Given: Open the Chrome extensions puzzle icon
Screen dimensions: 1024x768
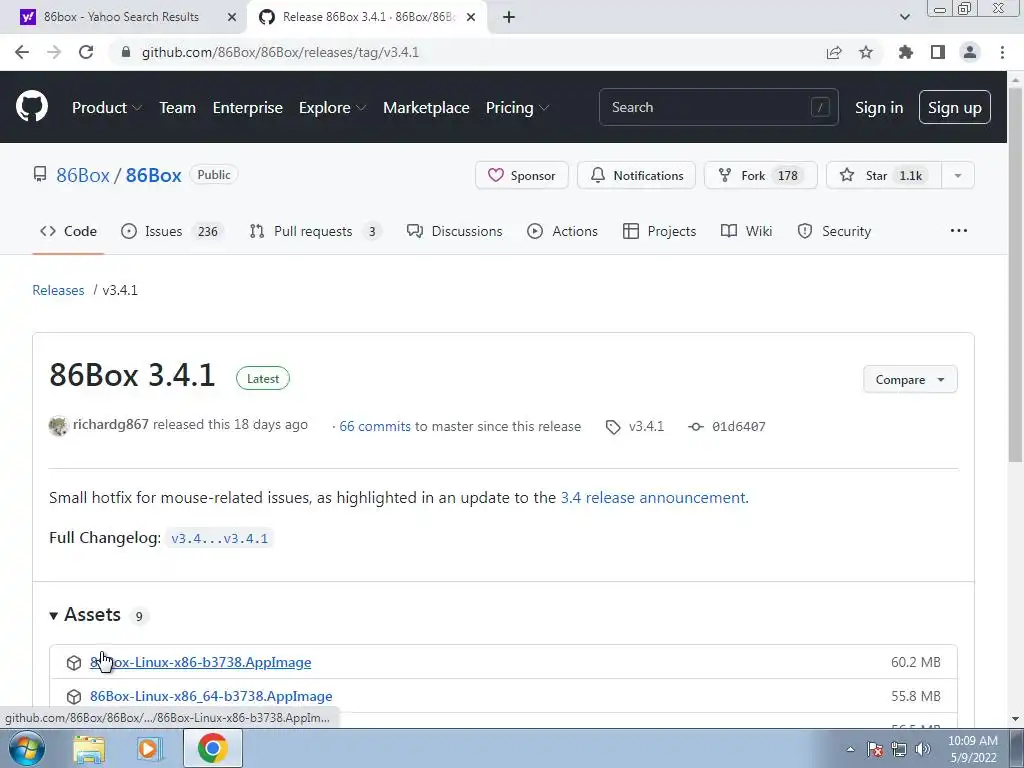Looking at the screenshot, I should pyautogui.click(x=906, y=52).
